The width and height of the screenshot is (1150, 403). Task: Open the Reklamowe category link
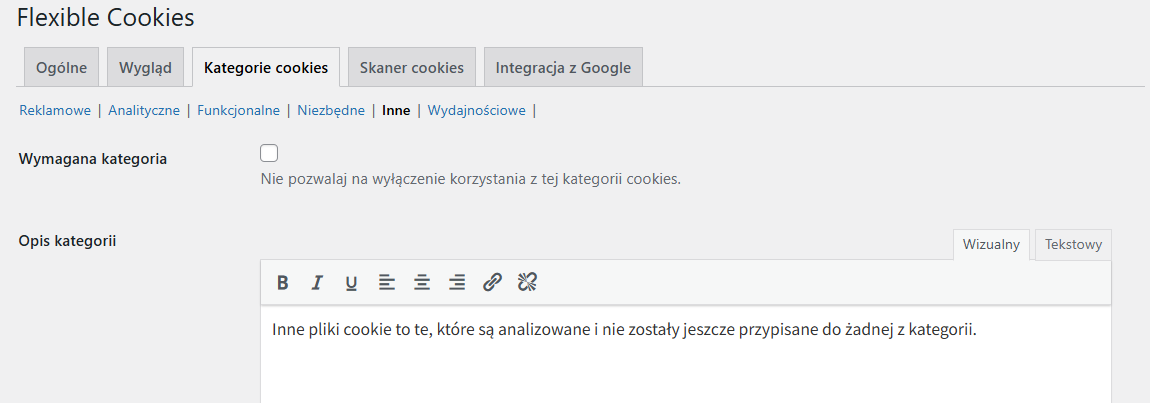pos(55,111)
